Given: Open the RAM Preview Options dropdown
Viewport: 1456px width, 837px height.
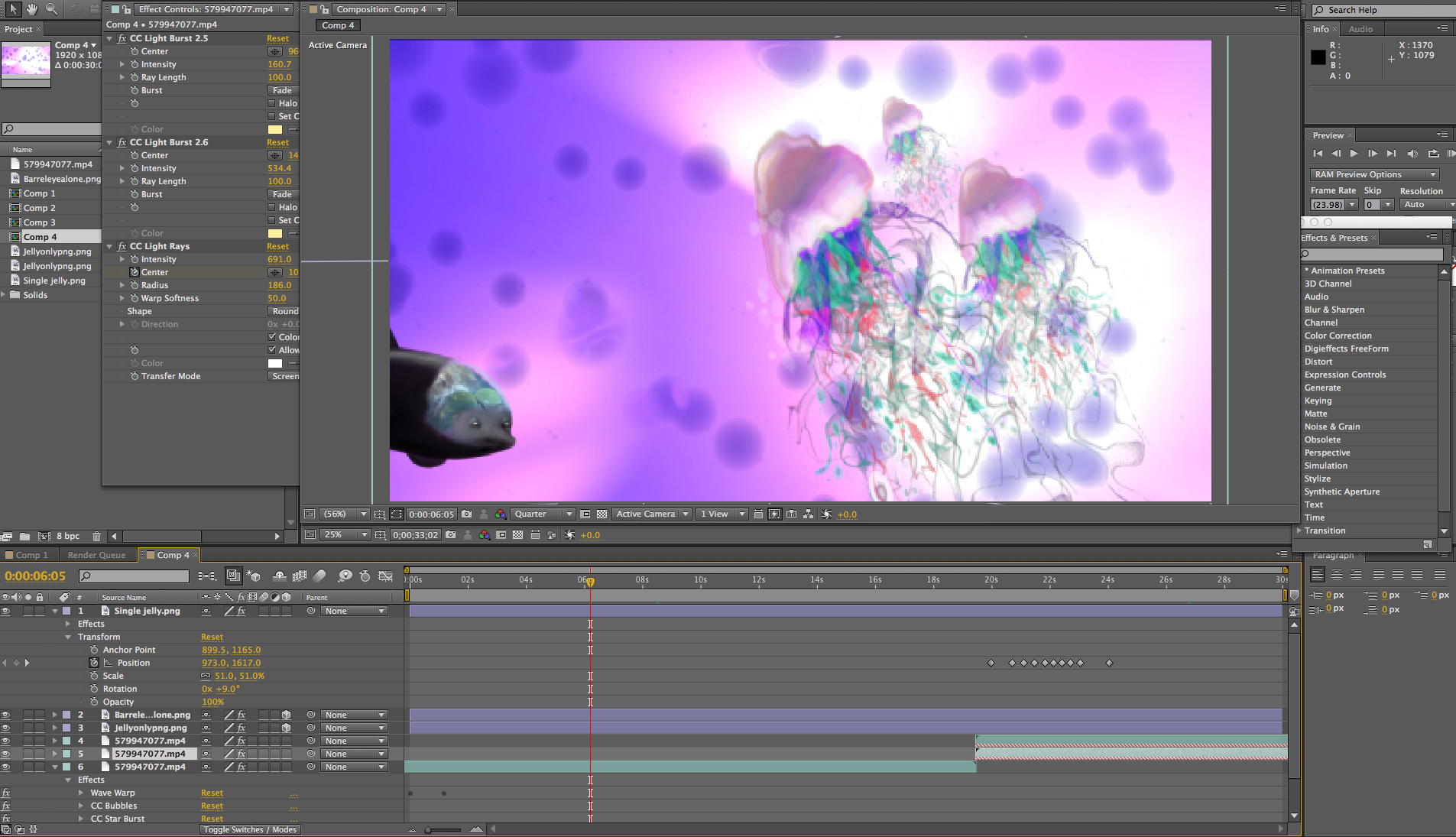Looking at the screenshot, I should pos(1374,174).
